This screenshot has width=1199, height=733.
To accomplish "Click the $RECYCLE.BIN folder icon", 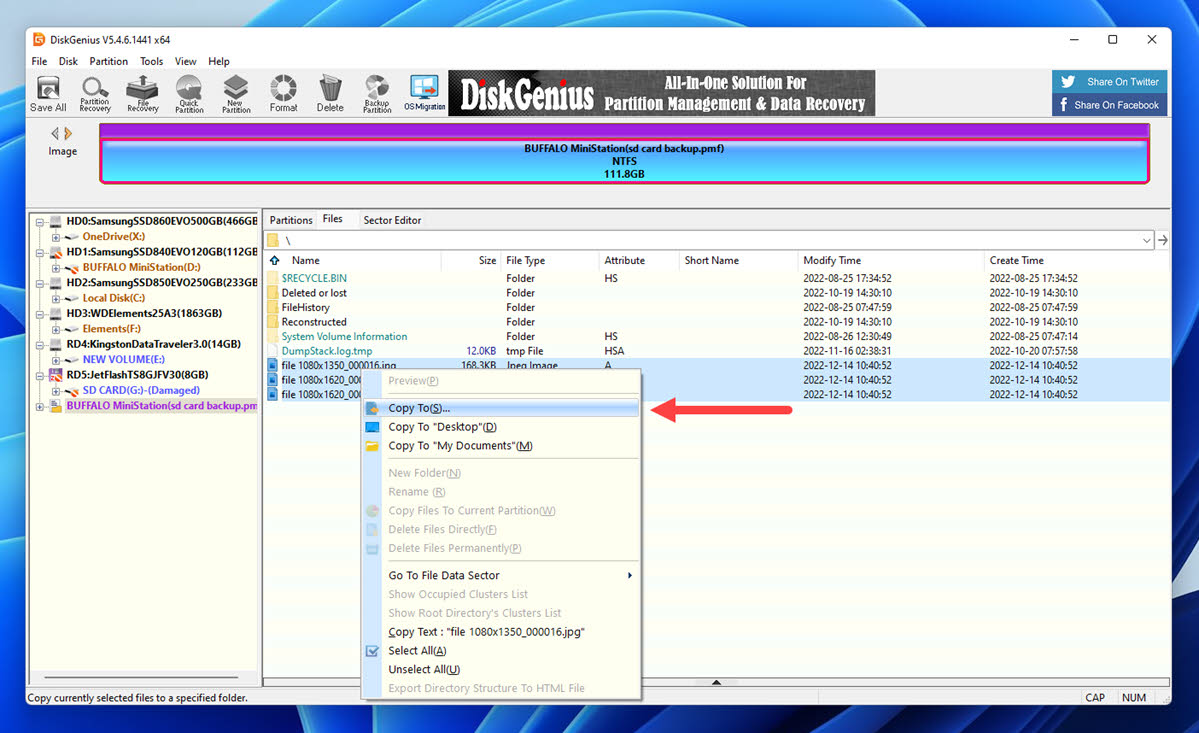I will (x=273, y=278).
